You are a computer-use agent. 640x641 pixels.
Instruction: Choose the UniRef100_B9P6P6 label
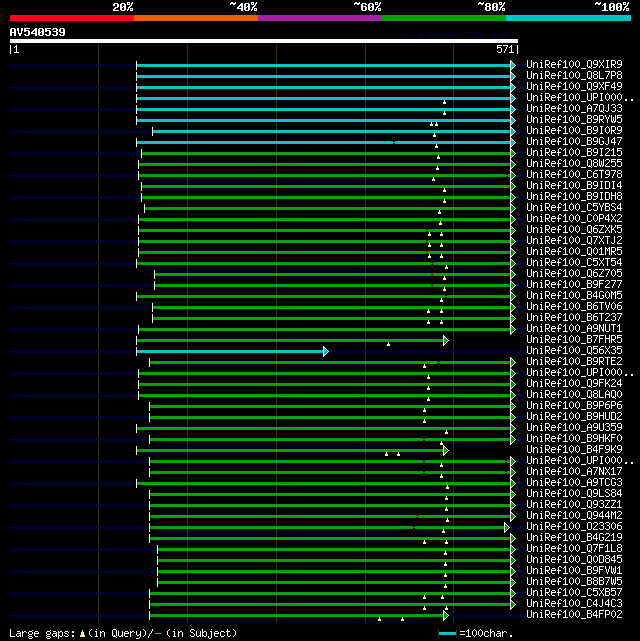[x=574, y=406]
